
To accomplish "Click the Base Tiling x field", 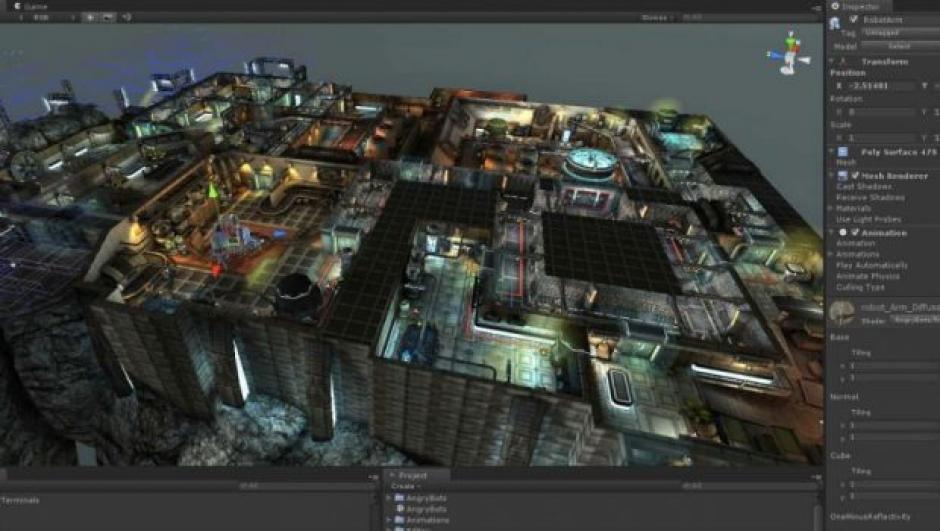I will [x=894, y=365].
